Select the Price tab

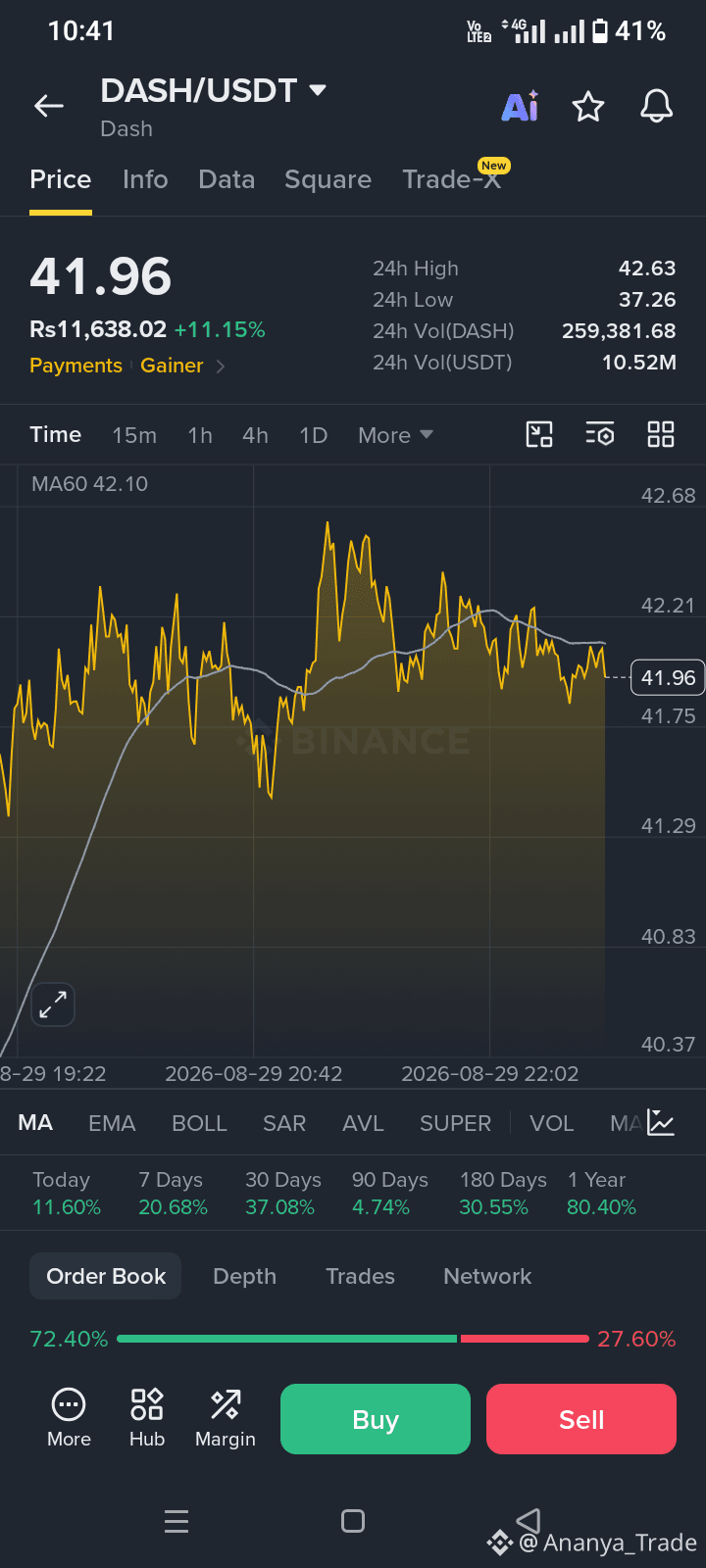61,179
